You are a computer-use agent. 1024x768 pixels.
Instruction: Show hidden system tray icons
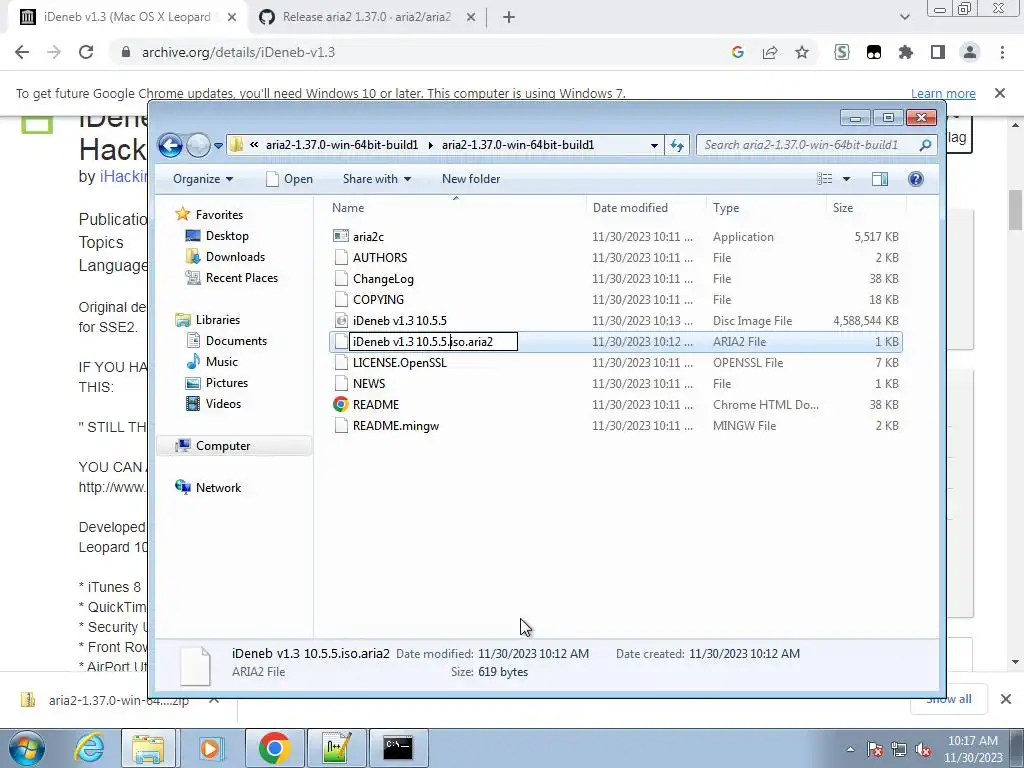pyautogui.click(x=850, y=750)
